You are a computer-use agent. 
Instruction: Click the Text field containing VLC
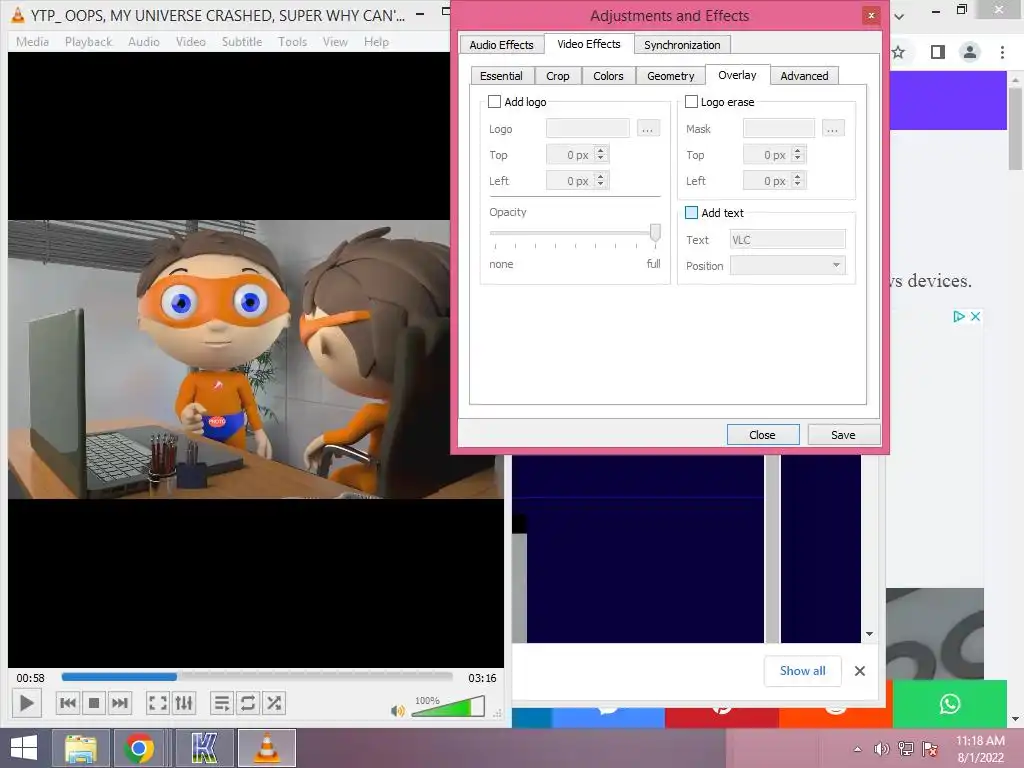[x=788, y=240]
